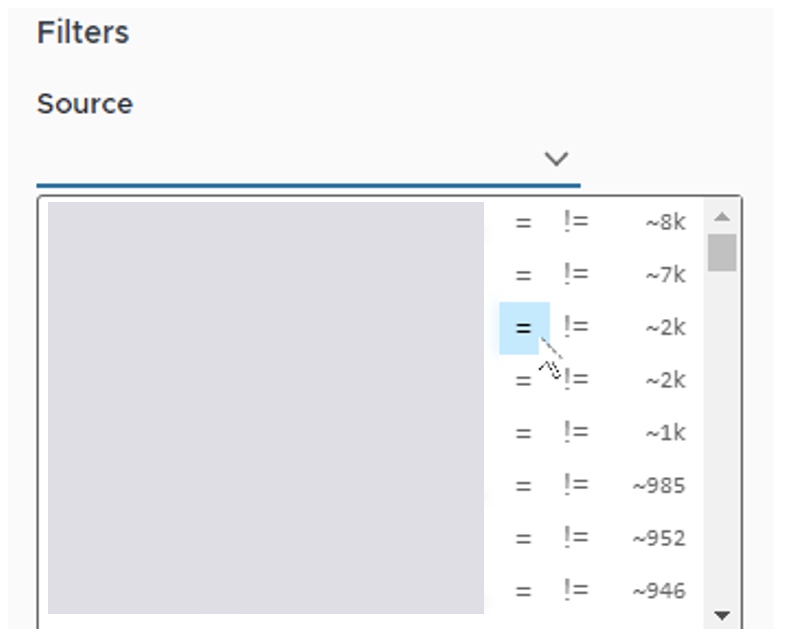Select highlighted equals filter on first ~2k row
Screen dimensions: 786x642
(x=523, y=328)
